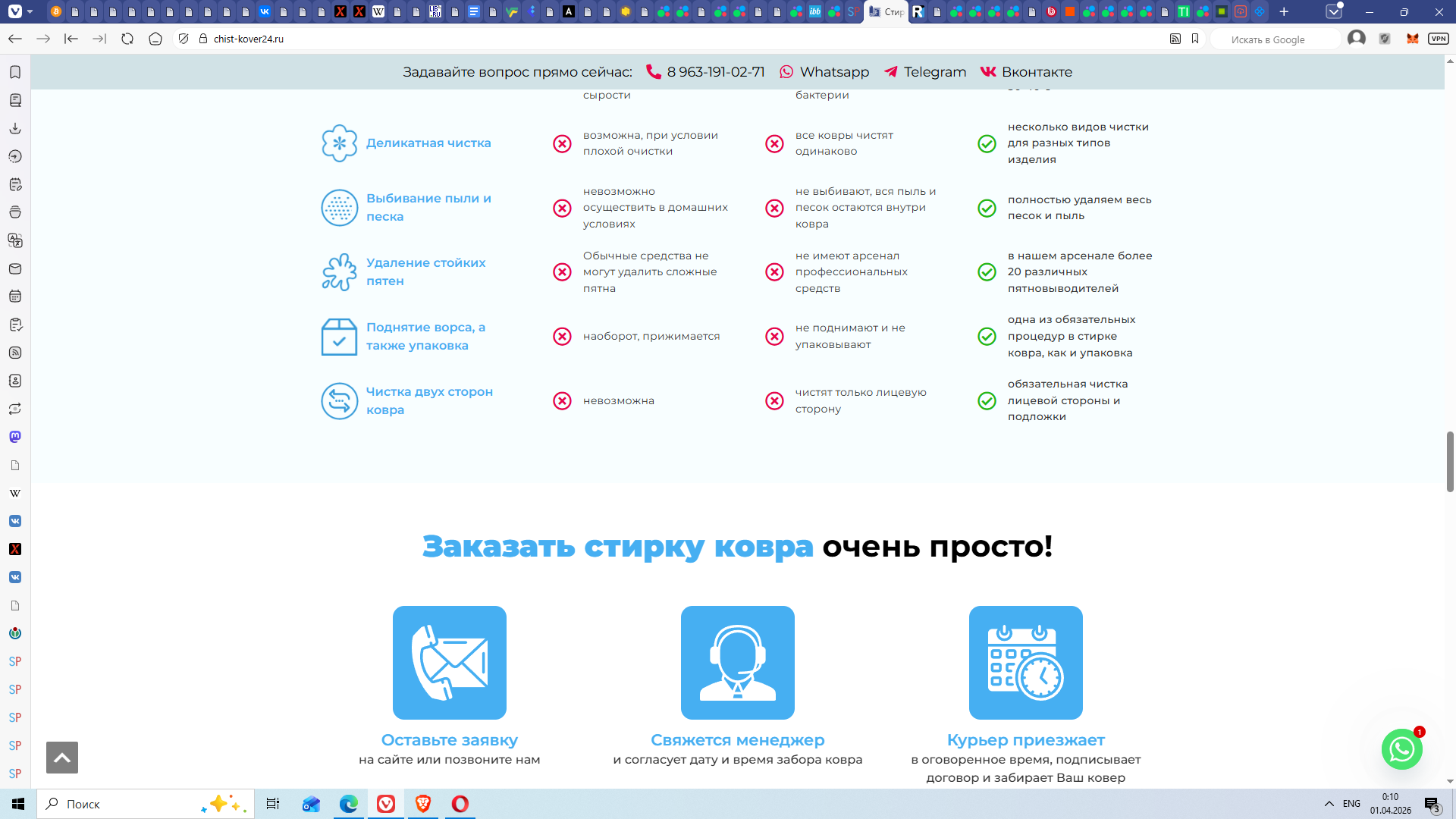Expand hidden system tray icons
The height and width of the screenshot is (819, 1456).
(x=1329, y=804)
